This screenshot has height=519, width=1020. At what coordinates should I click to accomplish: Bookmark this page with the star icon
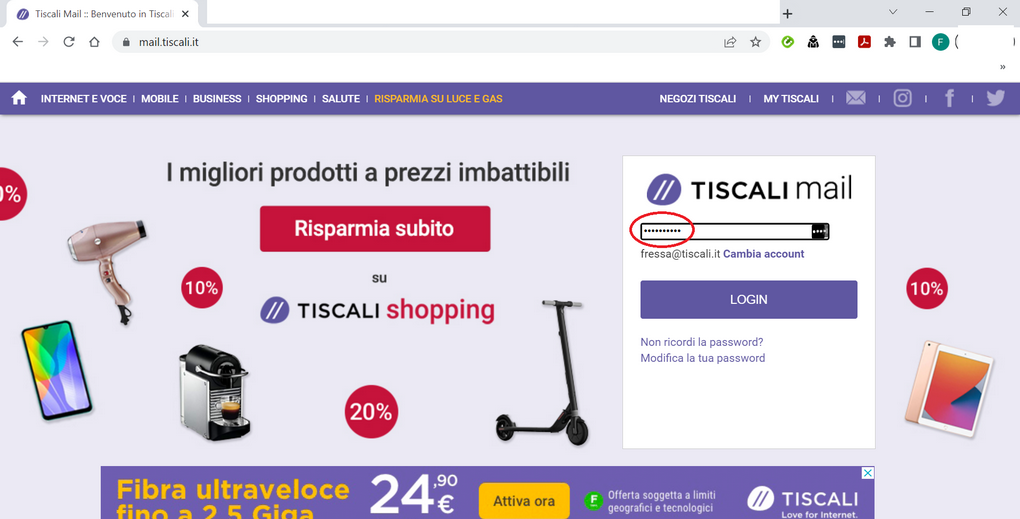point(755,42)
